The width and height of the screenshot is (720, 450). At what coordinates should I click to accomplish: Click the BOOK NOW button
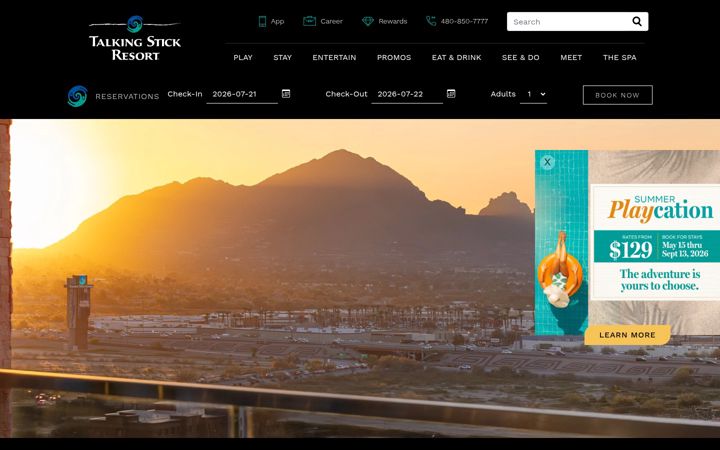pos(618,95)
